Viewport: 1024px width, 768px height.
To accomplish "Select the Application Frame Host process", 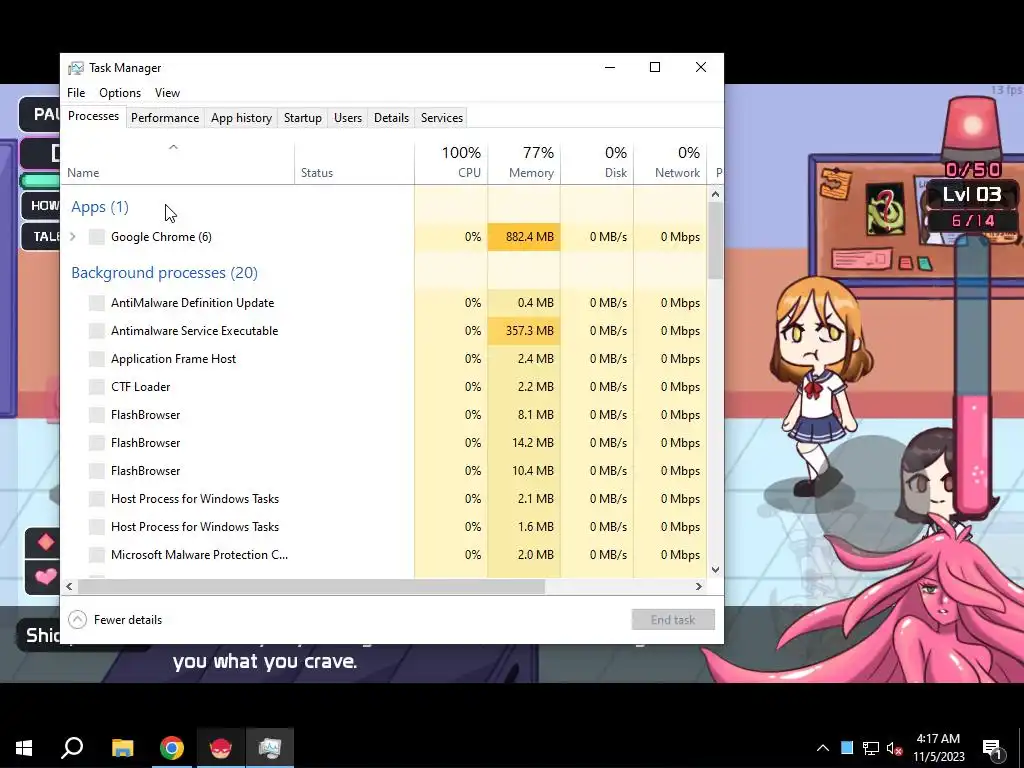I will point(383,359).
